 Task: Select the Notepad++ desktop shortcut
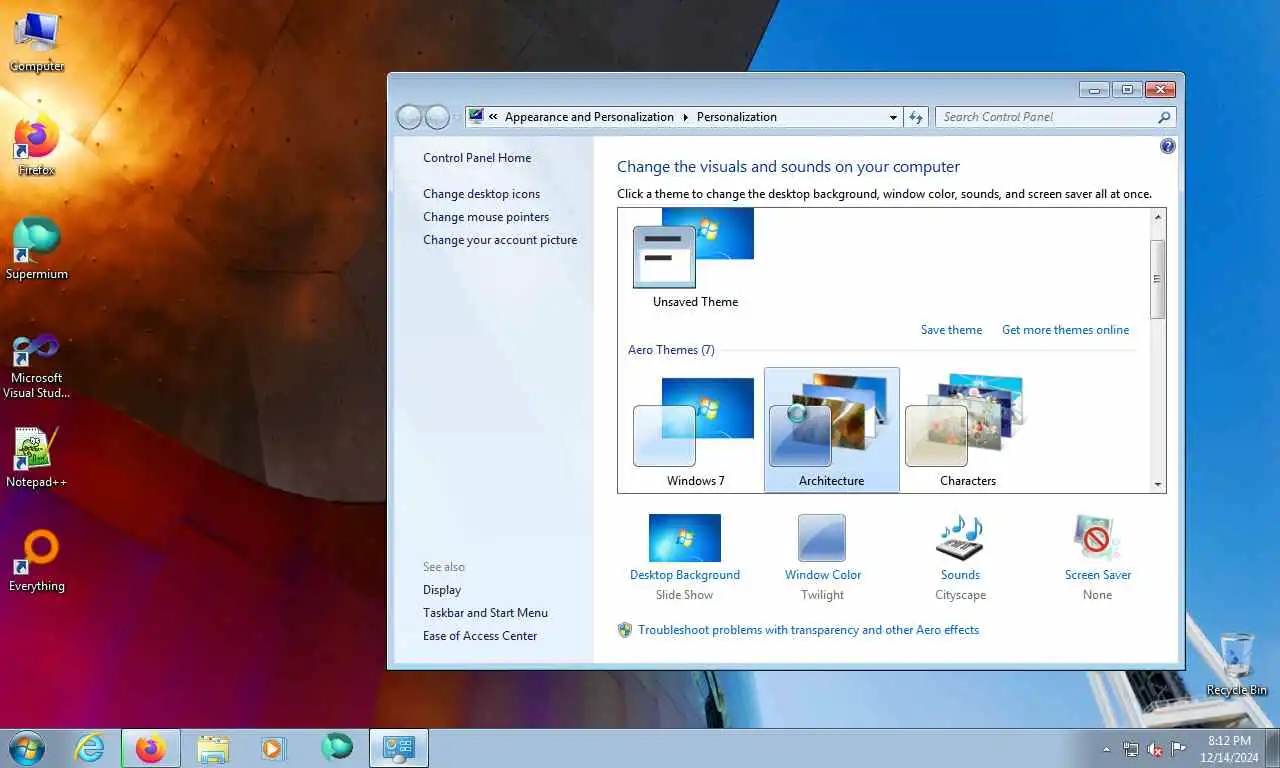coord(37,458)
